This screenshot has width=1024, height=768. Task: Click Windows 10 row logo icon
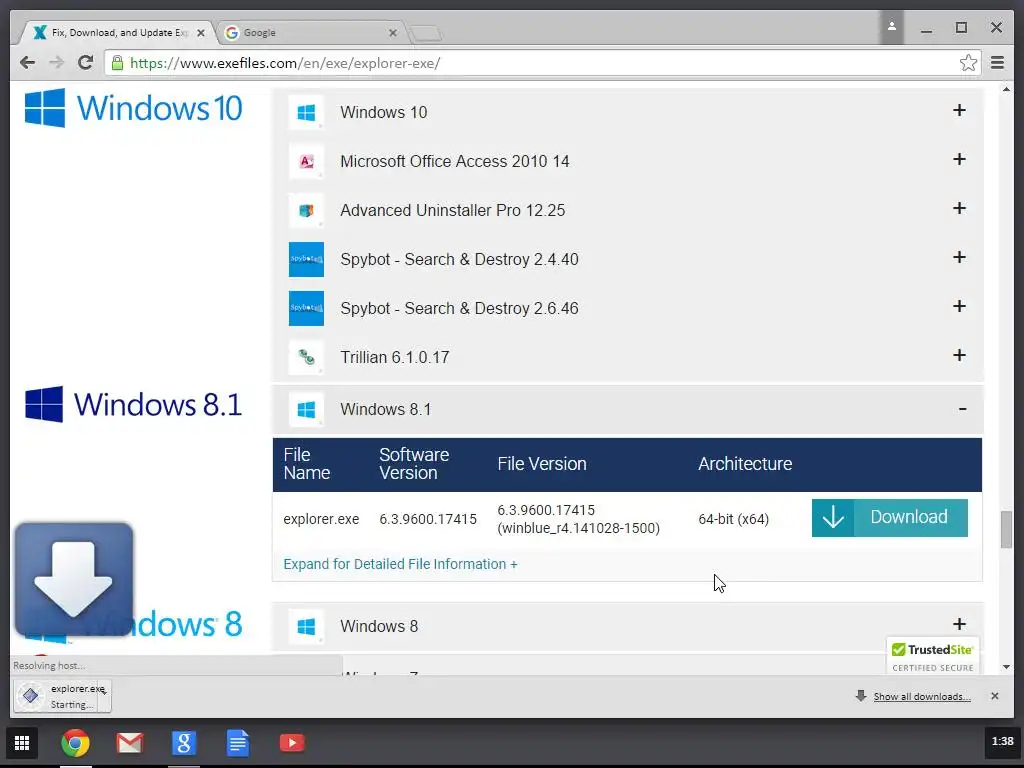[306, 112]
